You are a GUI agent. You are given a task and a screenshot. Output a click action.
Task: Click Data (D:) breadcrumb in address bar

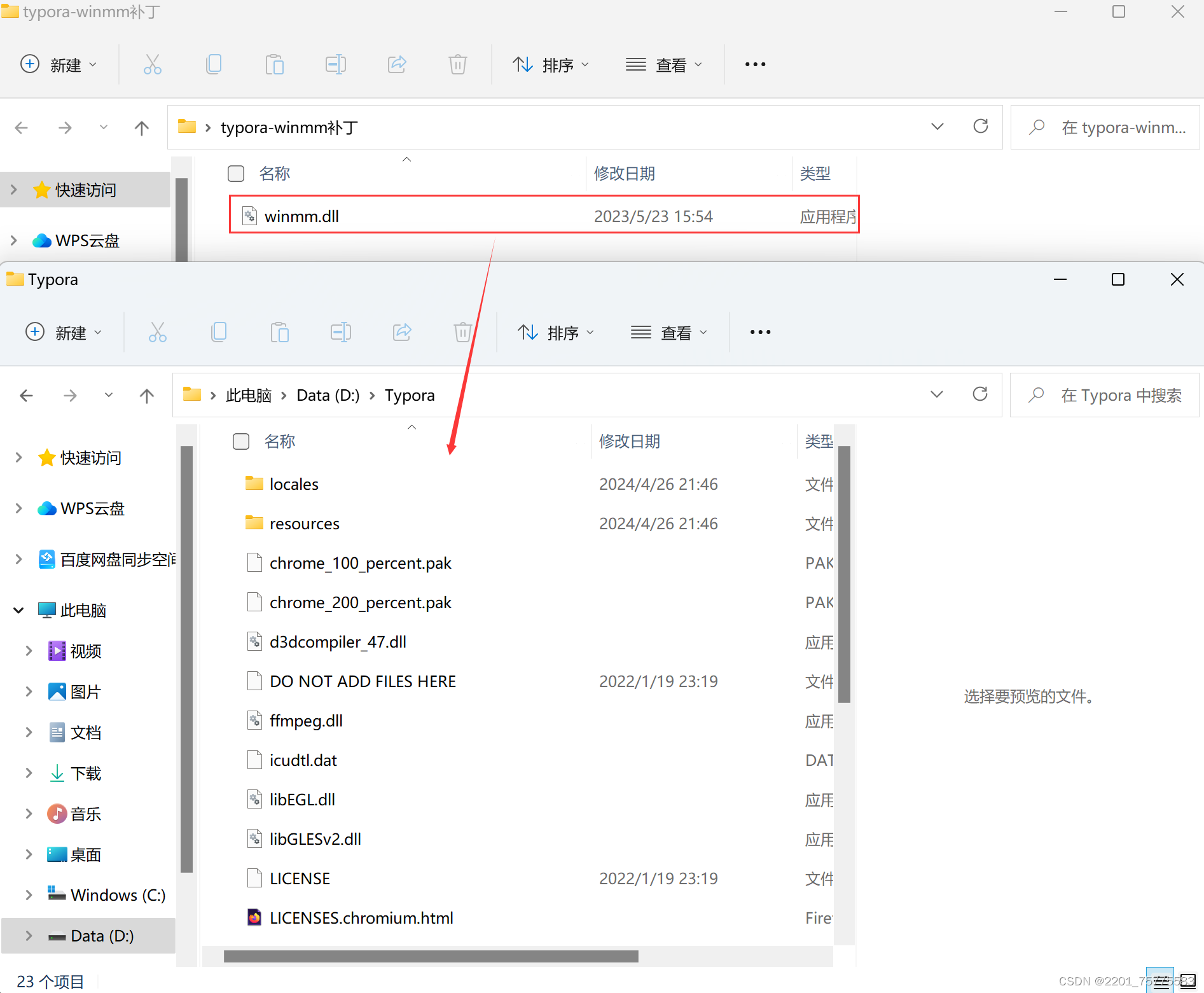(328, 395)
